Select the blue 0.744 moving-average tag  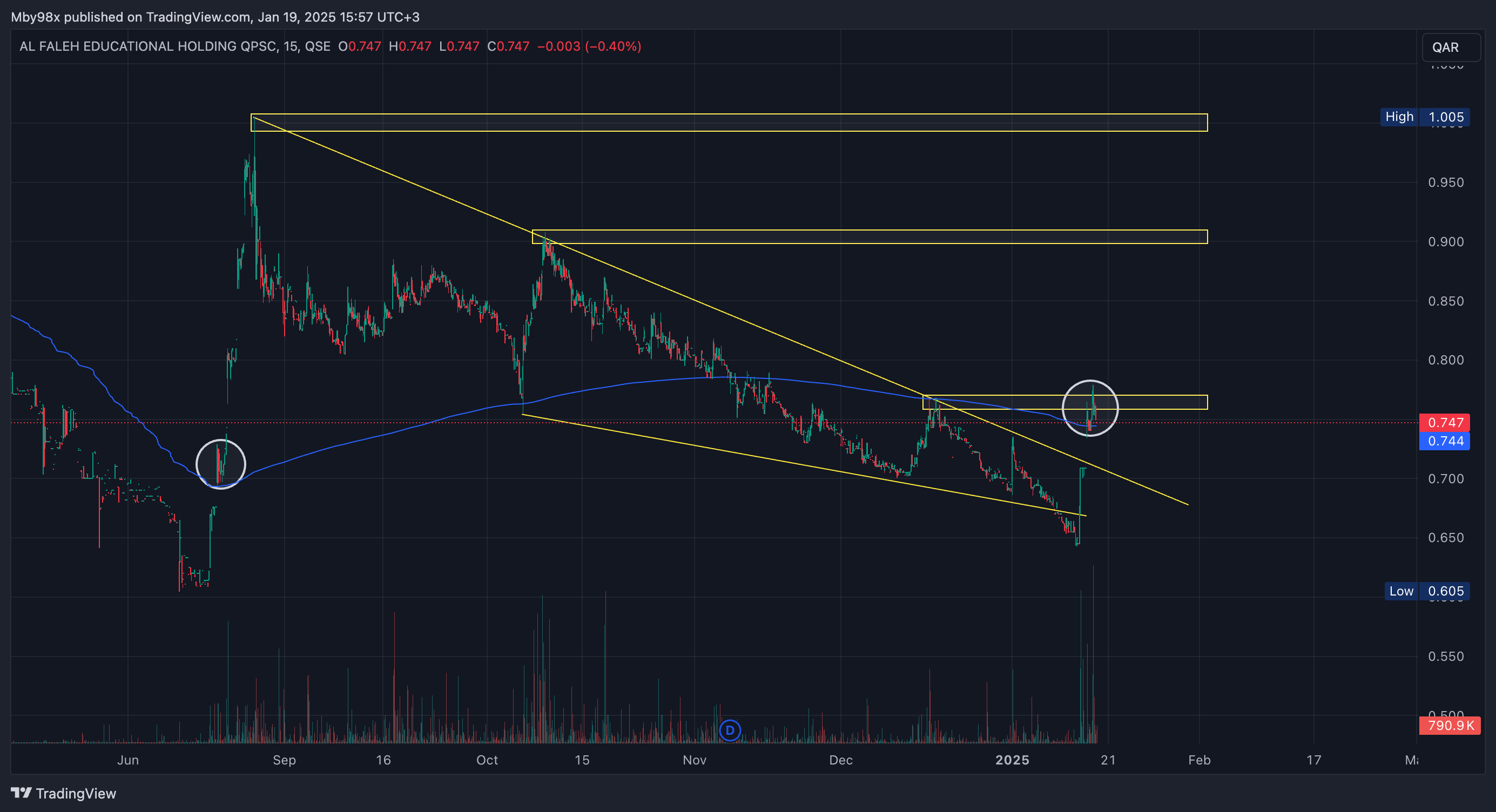tap(1444, 441)
